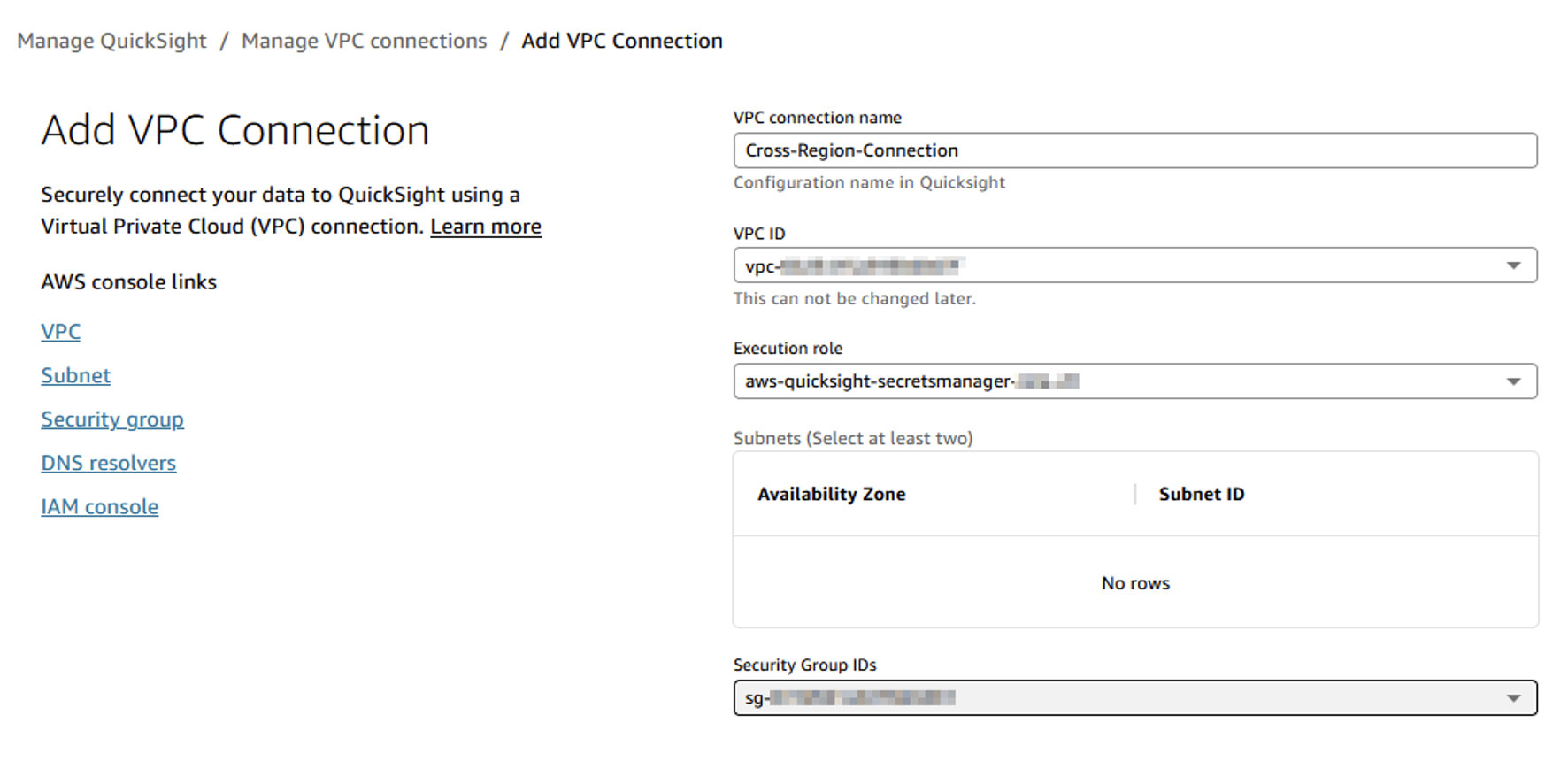Screen dimensions: 1568x777
Task: Open the DNS resolvers console link
Action: (108, 463)
